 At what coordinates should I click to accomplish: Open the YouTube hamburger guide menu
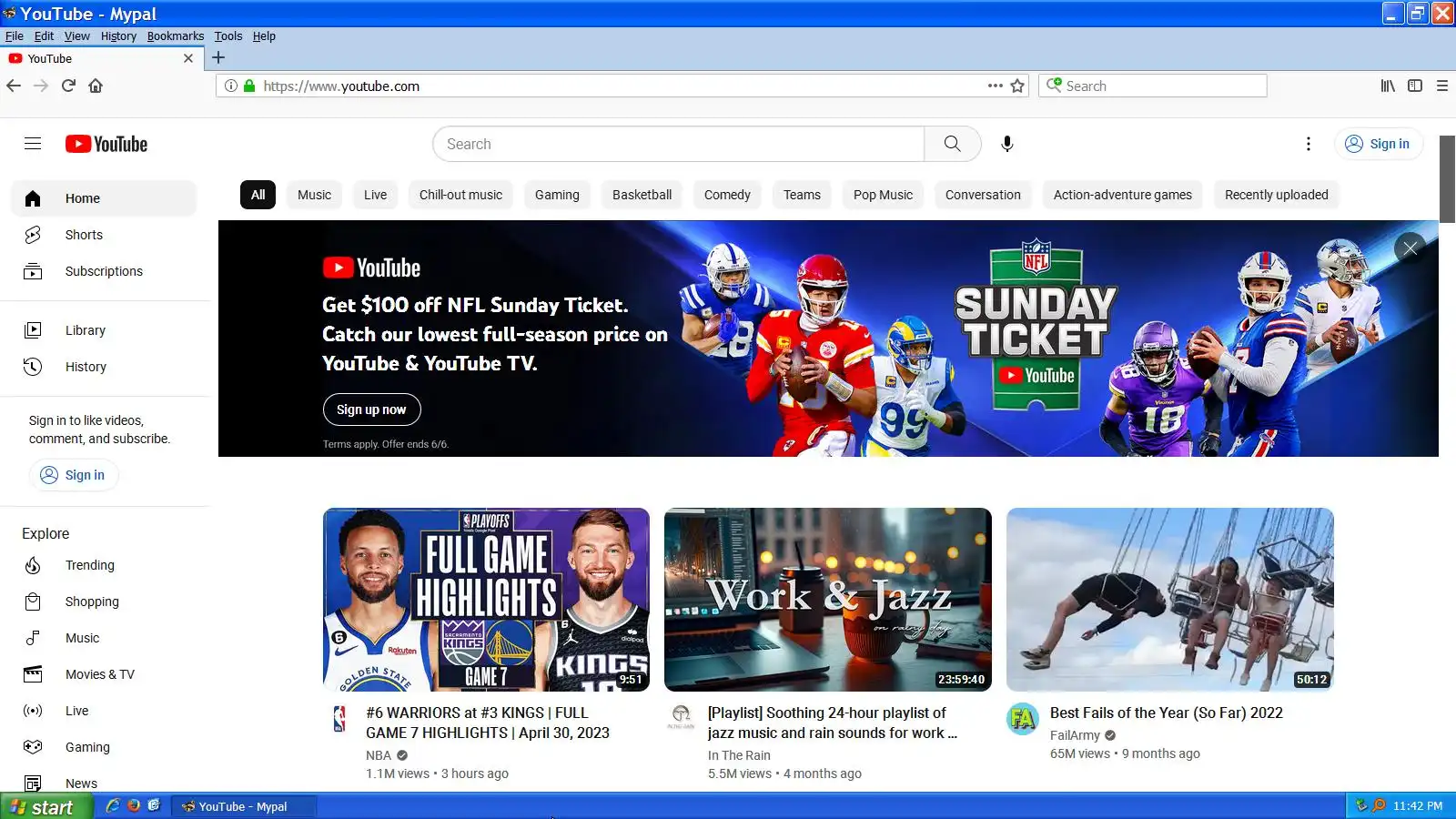pyautogui.click(x=33, y=144)
